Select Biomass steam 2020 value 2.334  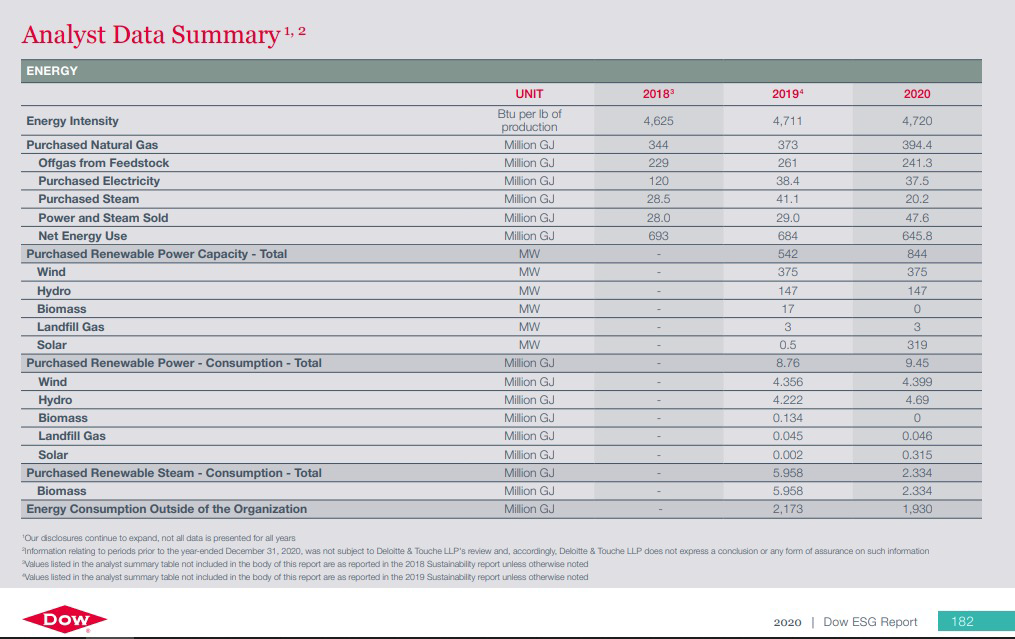[917, 491]
